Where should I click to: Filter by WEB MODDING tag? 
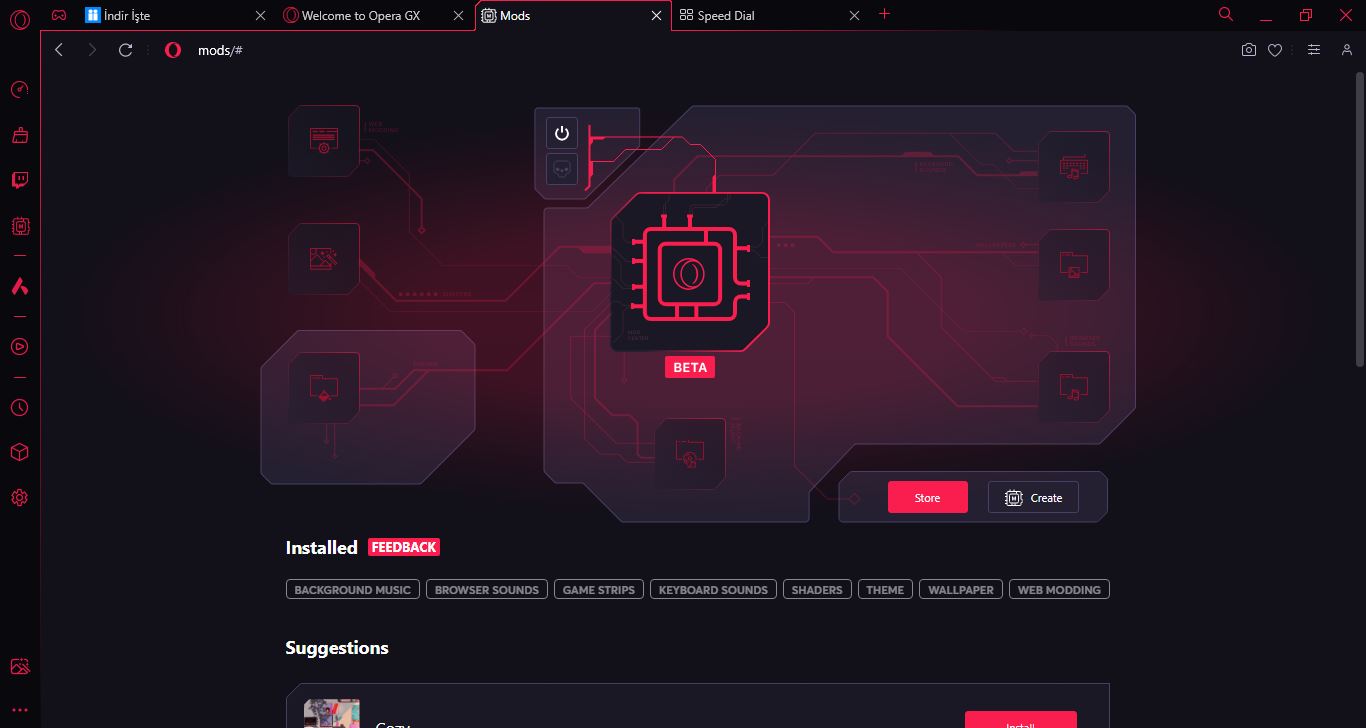[x=1059, y=590]
